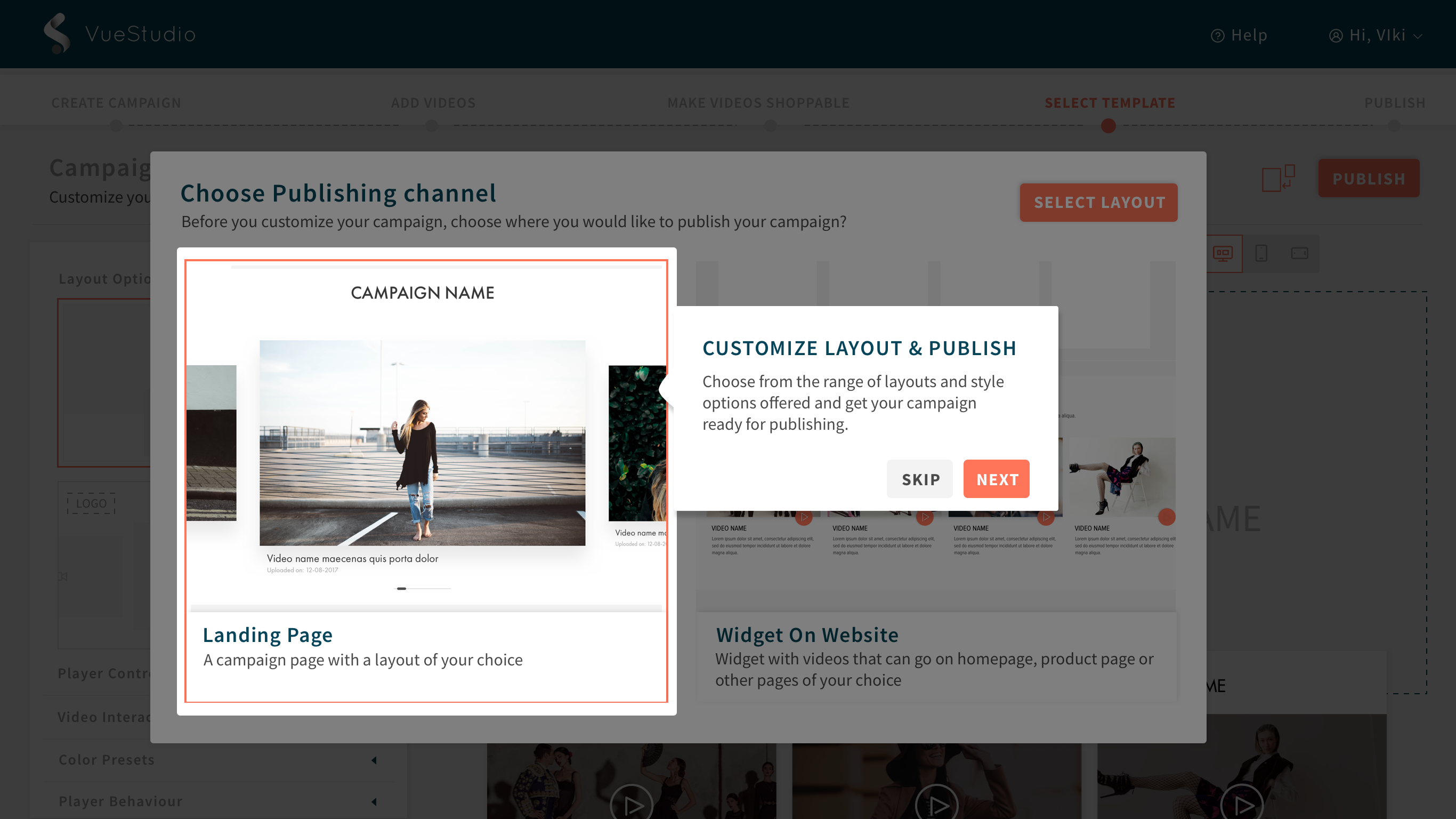The height and width of the screenshot is (819, 1456).
Task: Click the Next button in tooltip
Action: click(996, 478)
